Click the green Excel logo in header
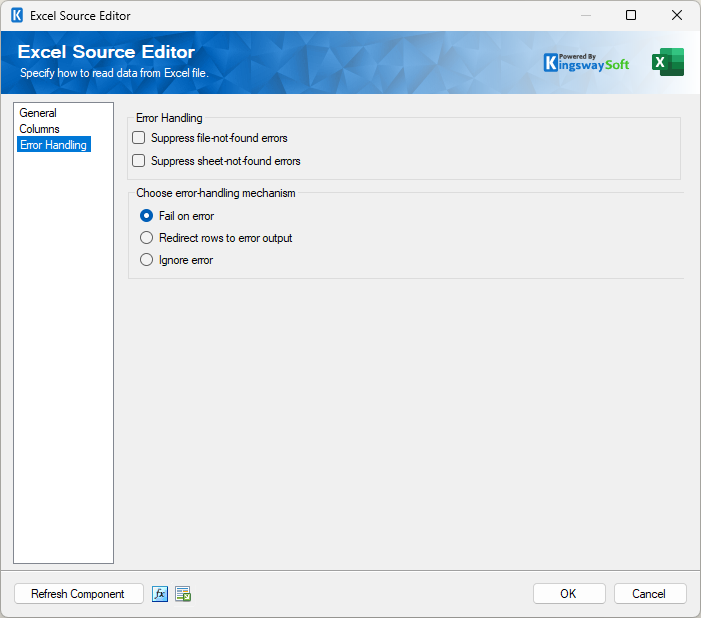The image size is (701, 618). pos(667,62)
